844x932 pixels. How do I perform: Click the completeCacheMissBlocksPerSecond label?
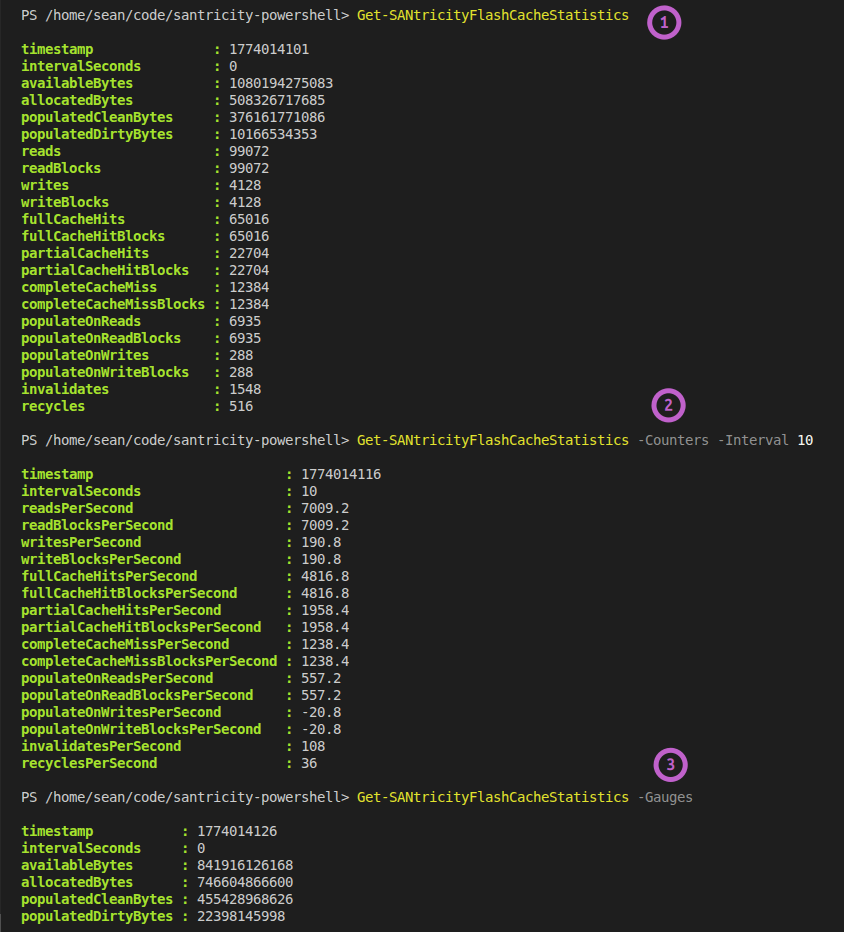pos(149,662)
